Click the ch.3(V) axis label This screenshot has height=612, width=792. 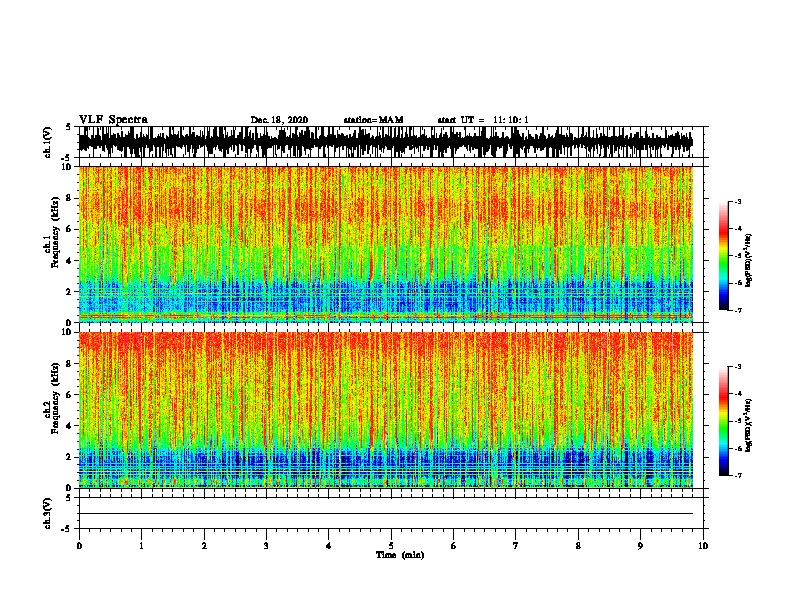tap(47, 514)
